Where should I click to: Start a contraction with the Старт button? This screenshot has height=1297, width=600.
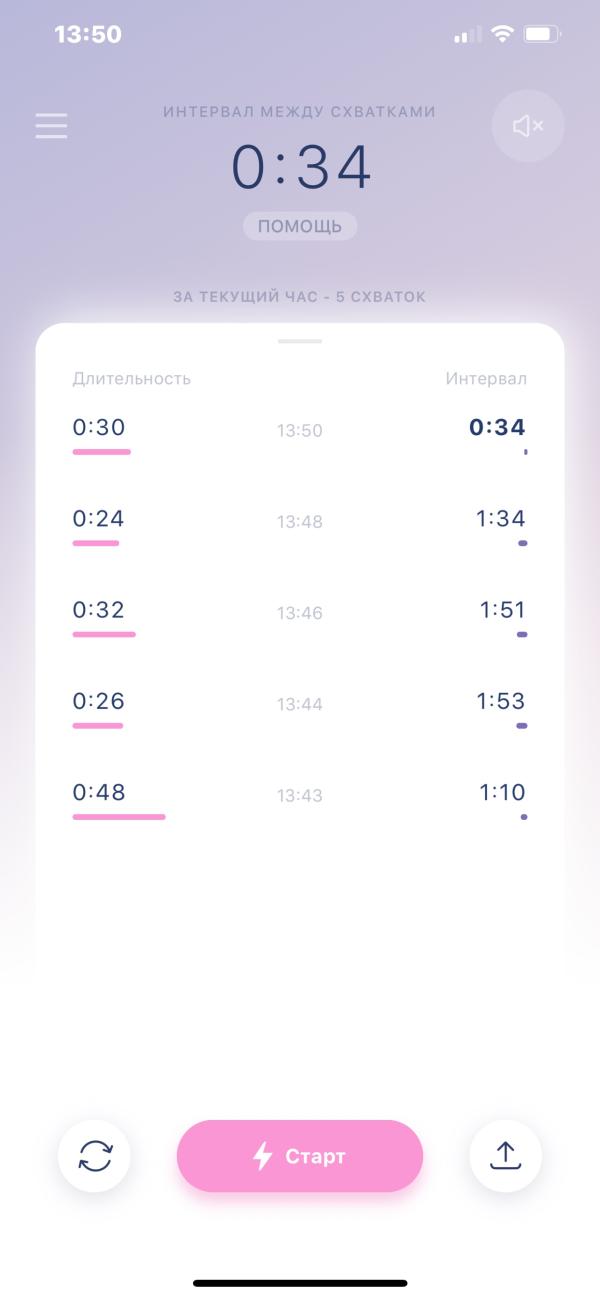point(300,1156)
